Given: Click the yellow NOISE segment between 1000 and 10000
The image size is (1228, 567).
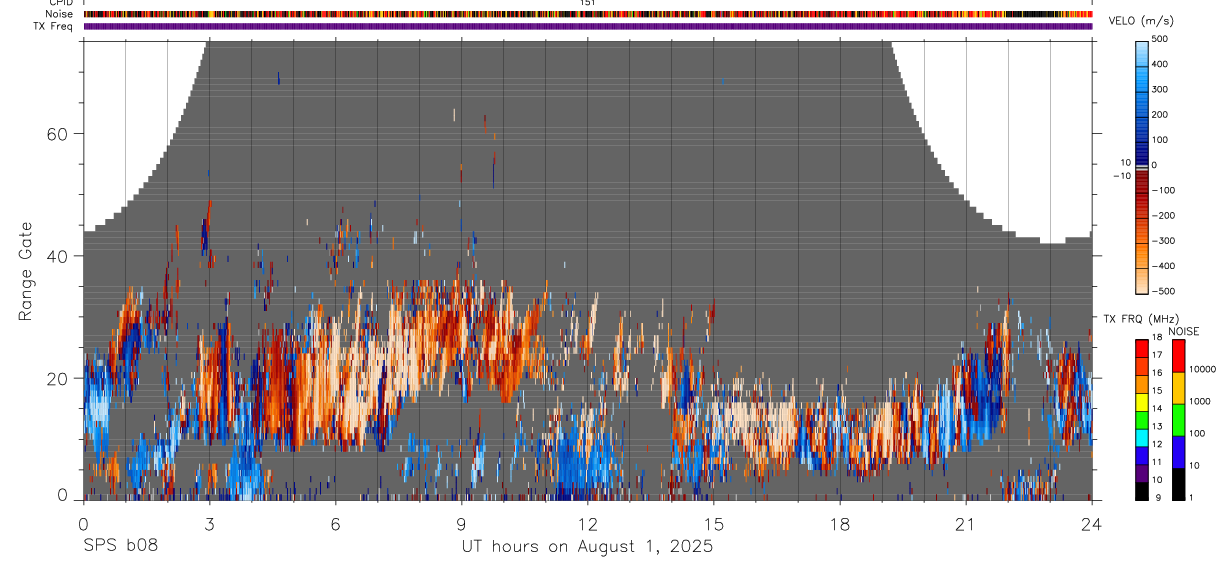Looking at the screenshot, I should coord(1177,387).
